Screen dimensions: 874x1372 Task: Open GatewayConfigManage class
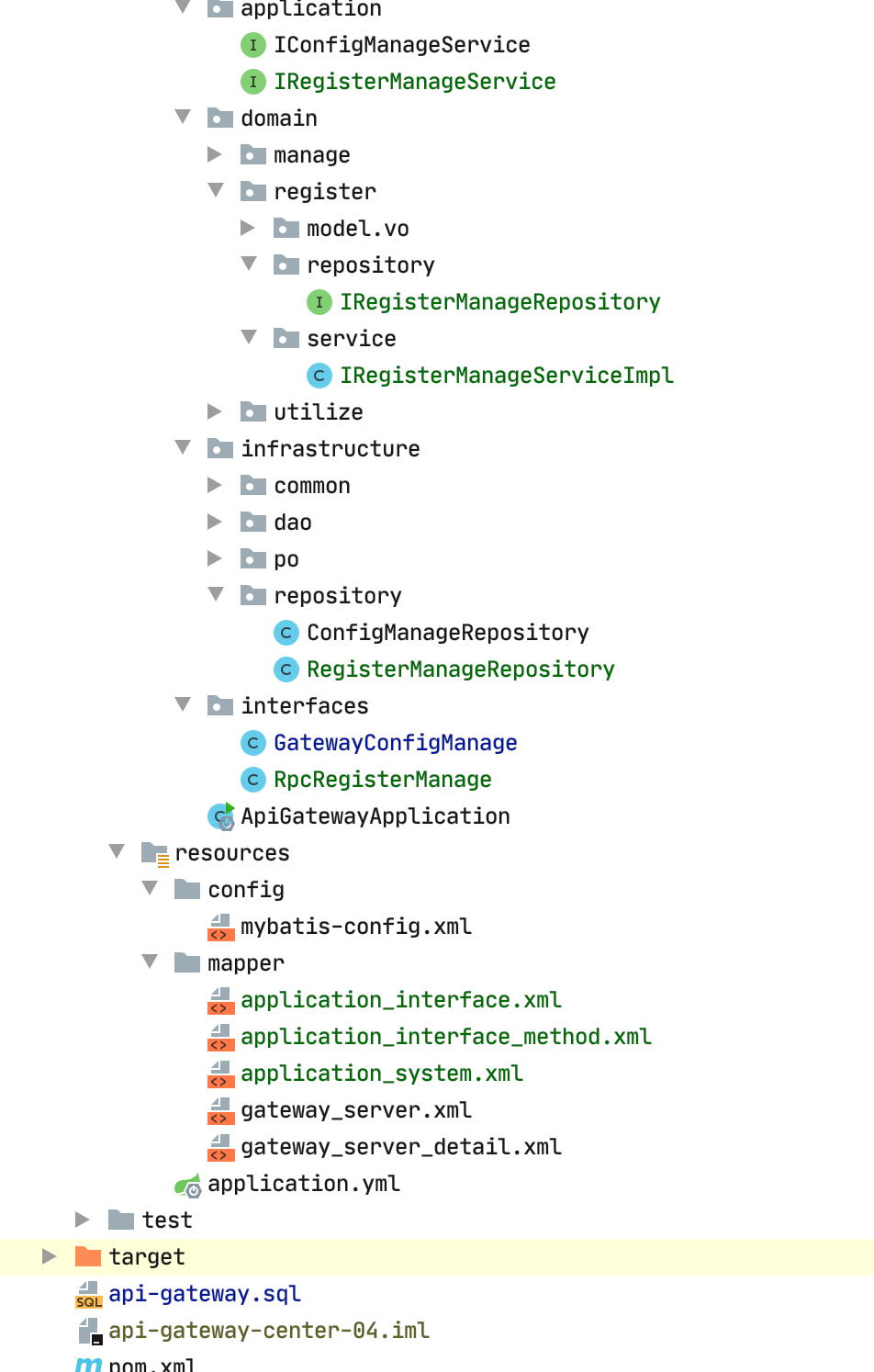click(x=395, y=743)
